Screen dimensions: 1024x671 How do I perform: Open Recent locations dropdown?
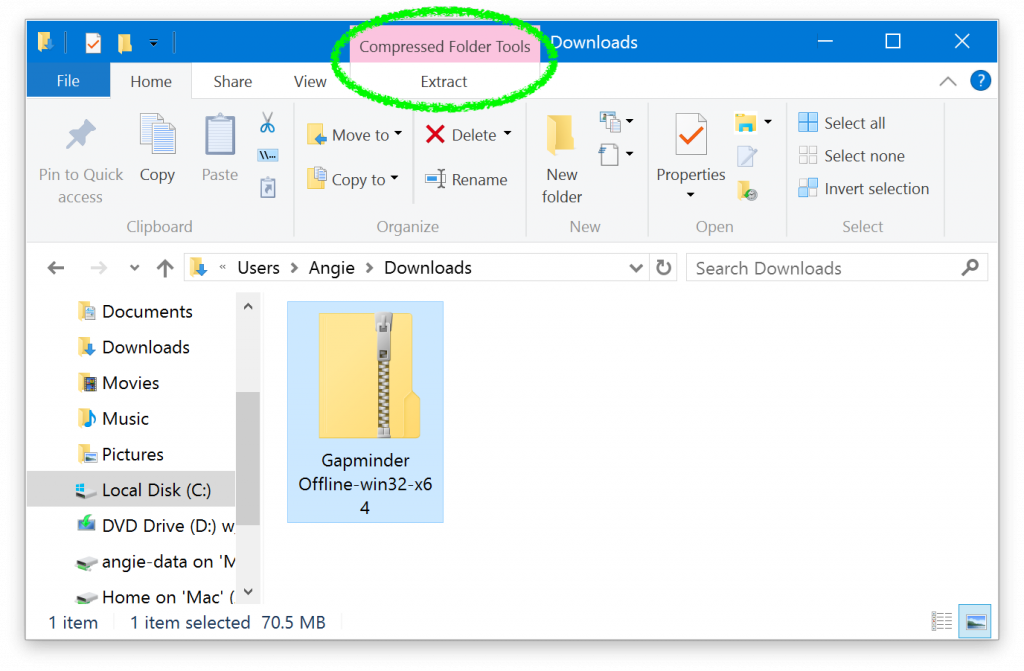[135, 268]
